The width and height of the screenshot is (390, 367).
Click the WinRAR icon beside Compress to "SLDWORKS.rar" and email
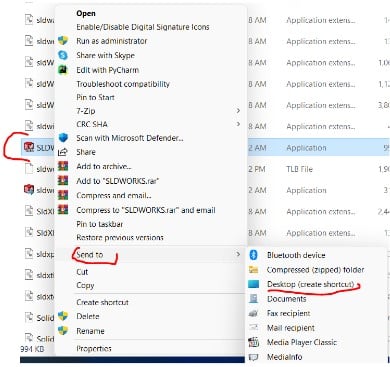coord(63,210)
